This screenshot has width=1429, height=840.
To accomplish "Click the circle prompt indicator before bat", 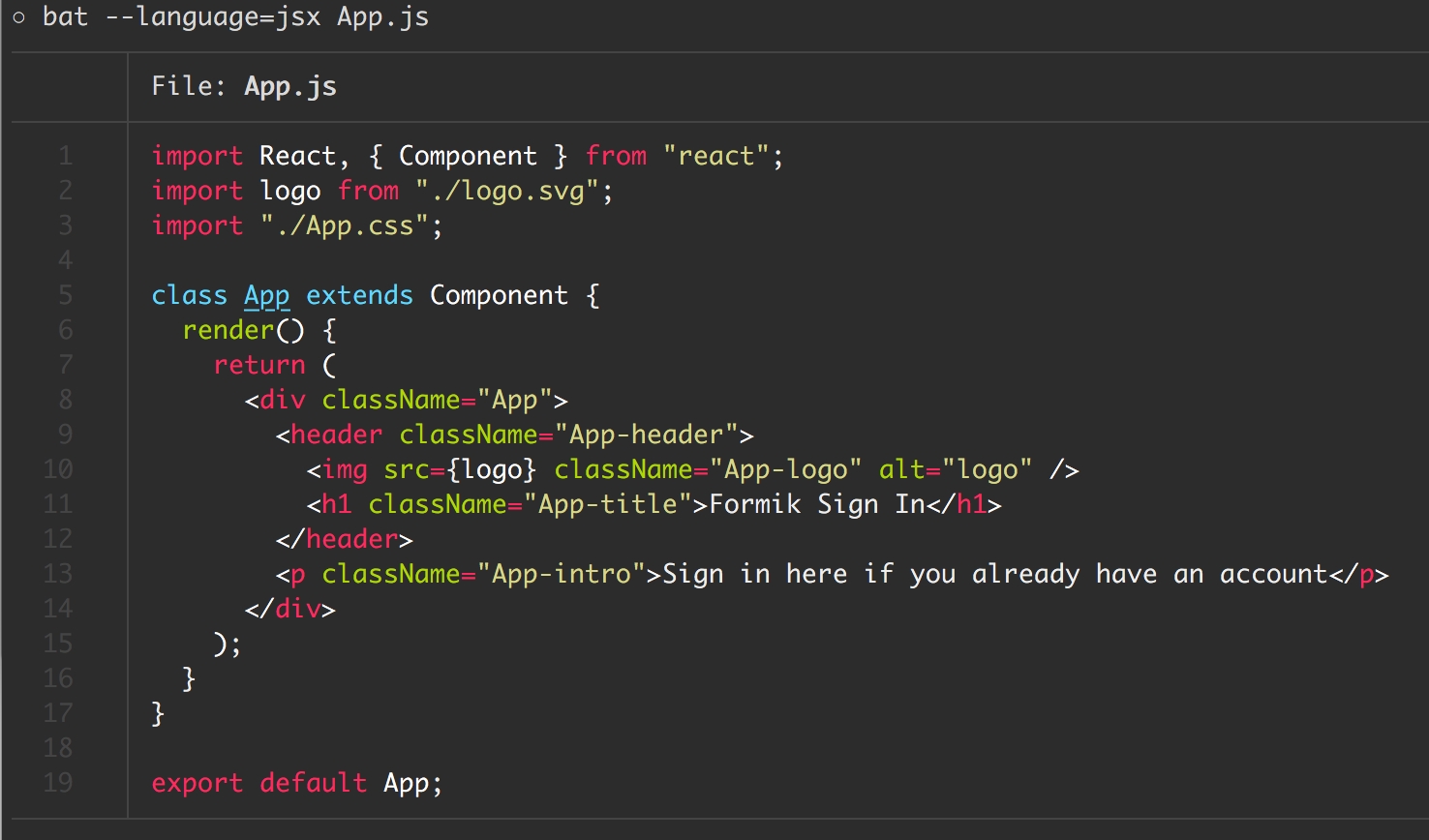I will [19, 17].
